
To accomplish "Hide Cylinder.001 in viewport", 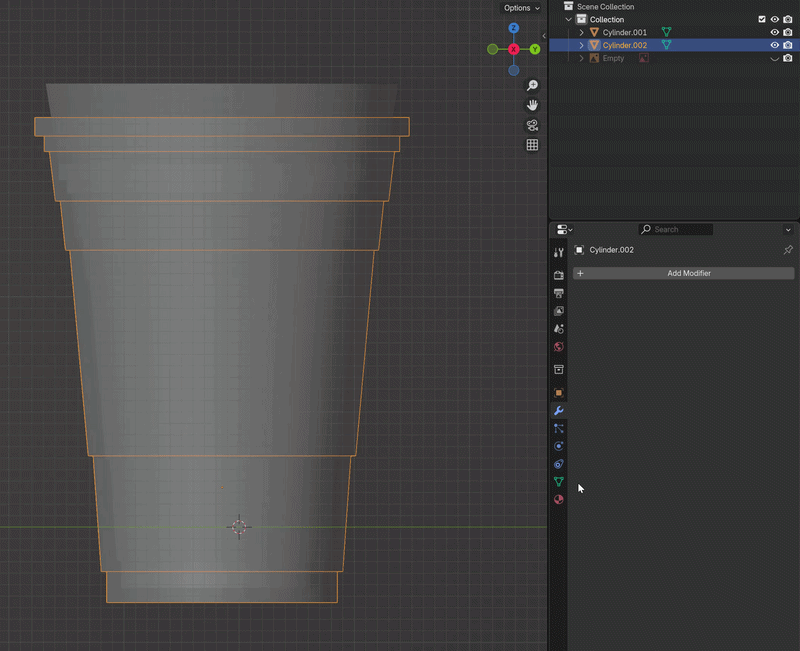I will [x=774, y=32].
